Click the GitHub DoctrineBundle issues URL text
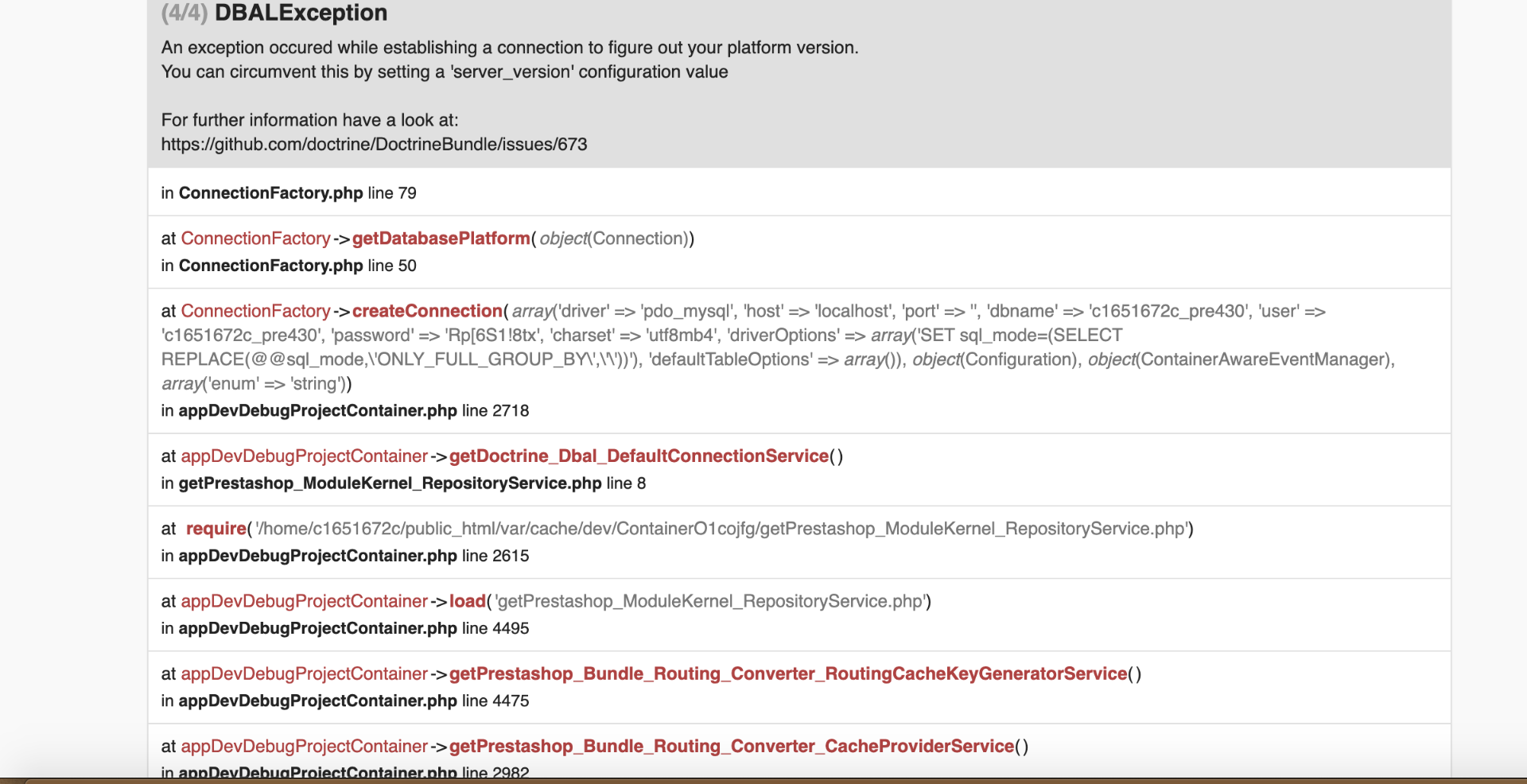The width and height of the screenshot is (1527, 784). coord(374,145)
